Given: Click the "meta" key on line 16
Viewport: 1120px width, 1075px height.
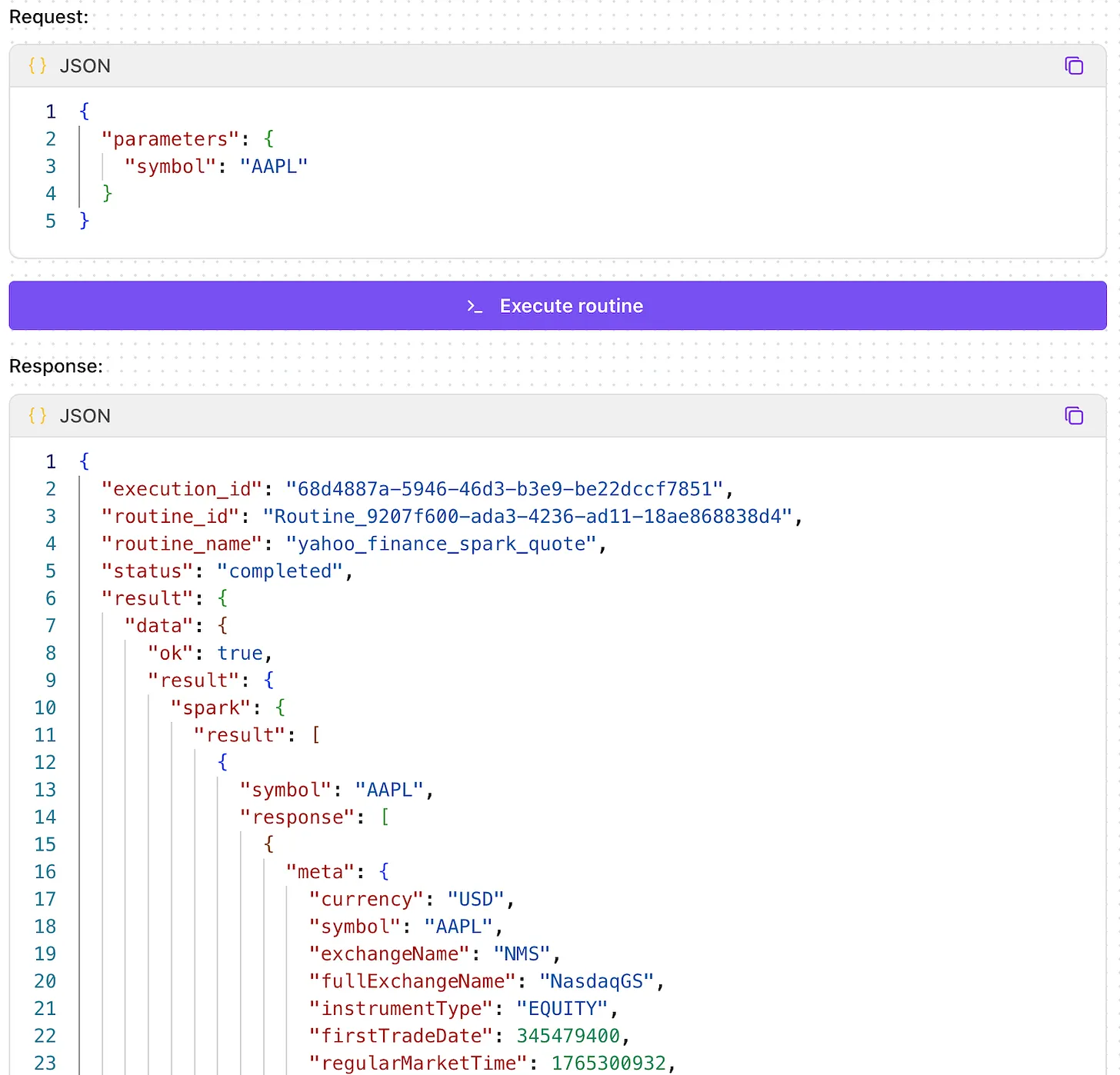Looking at the screenshot, I should [x=320, y=871].
